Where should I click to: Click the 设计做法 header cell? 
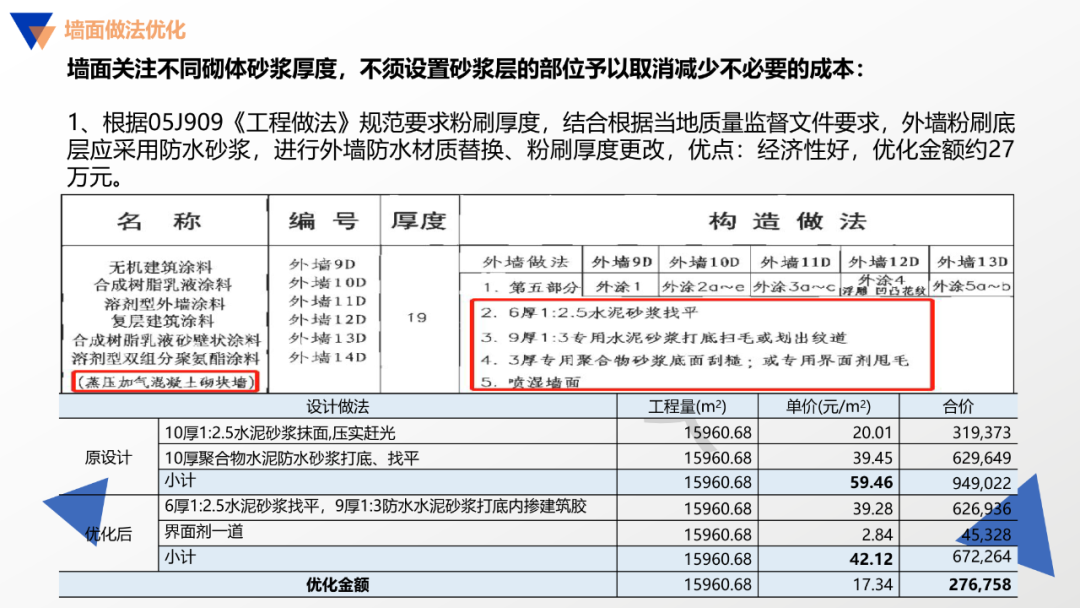point(338,407)
